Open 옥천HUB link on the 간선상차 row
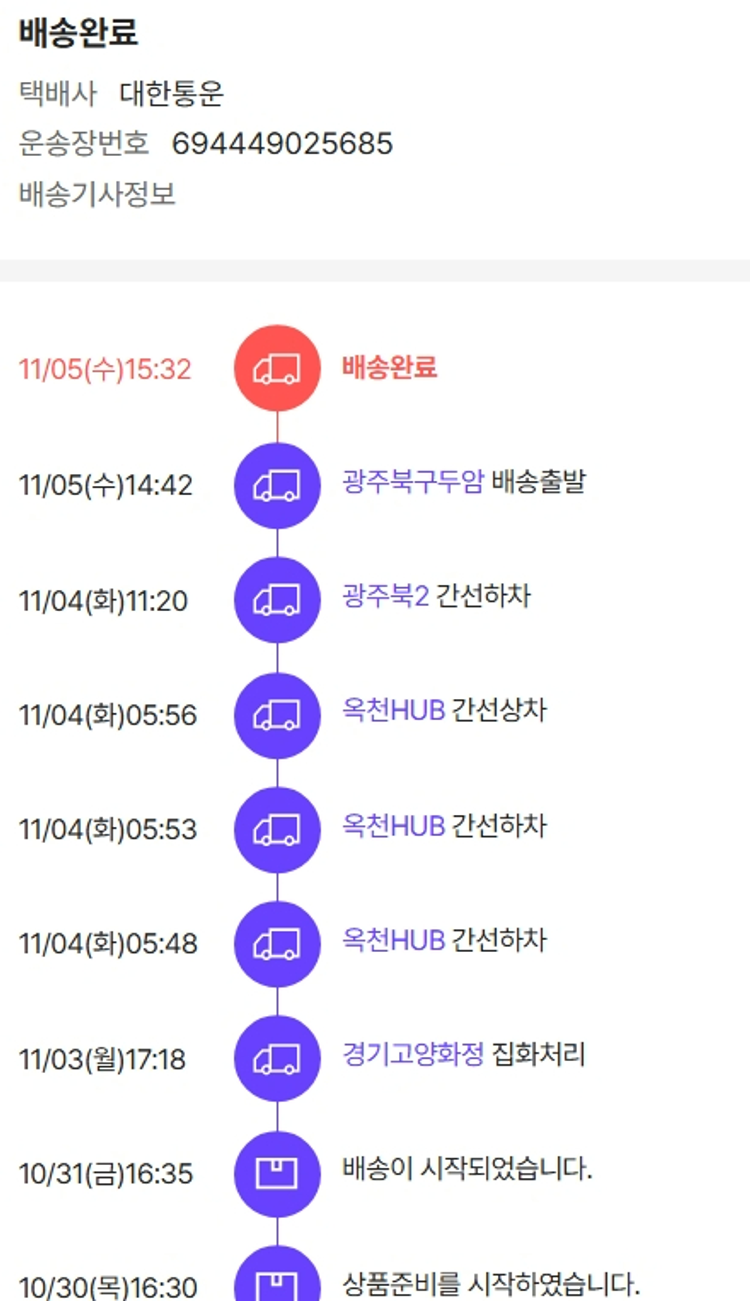The height and width of the screenshot is (1301, 750). 393,712
